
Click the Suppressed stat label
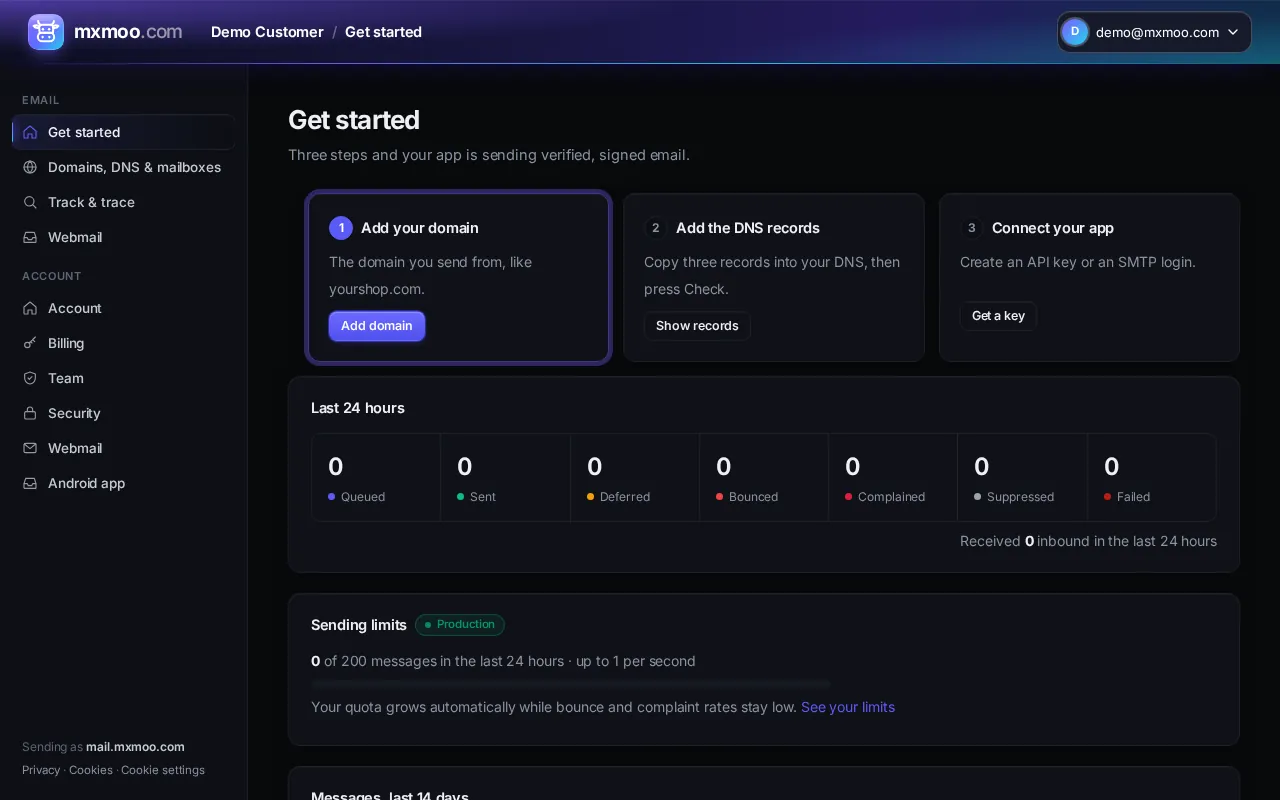point(1021,497)
